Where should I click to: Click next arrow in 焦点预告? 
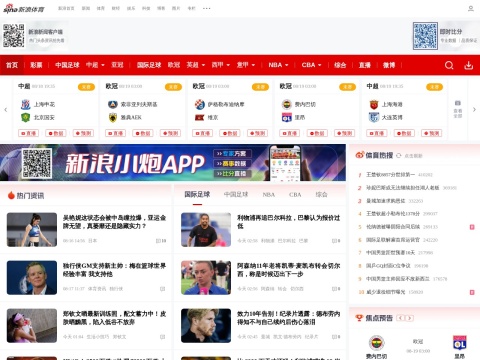(x=410, y=318)
